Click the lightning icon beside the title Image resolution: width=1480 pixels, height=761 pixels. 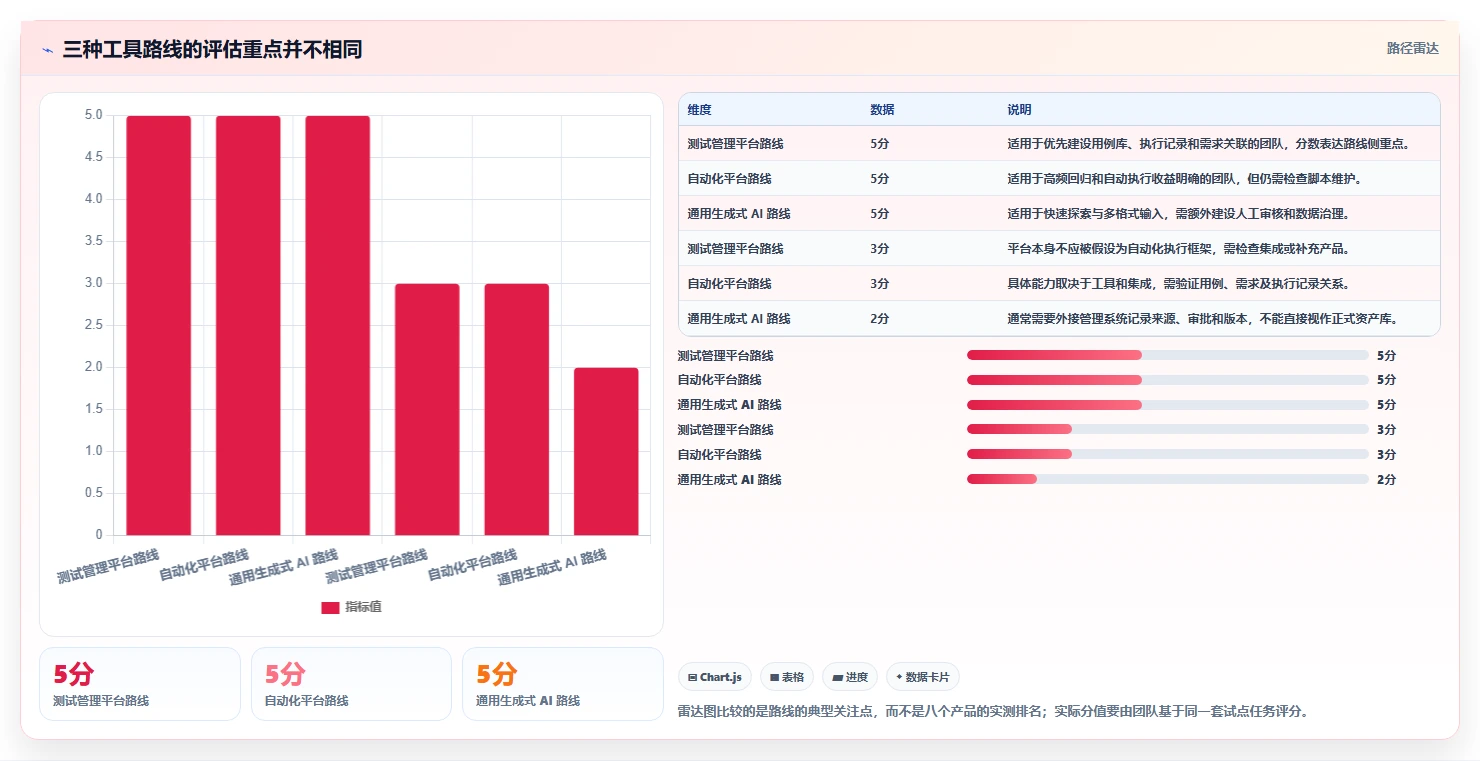[48, 50]
